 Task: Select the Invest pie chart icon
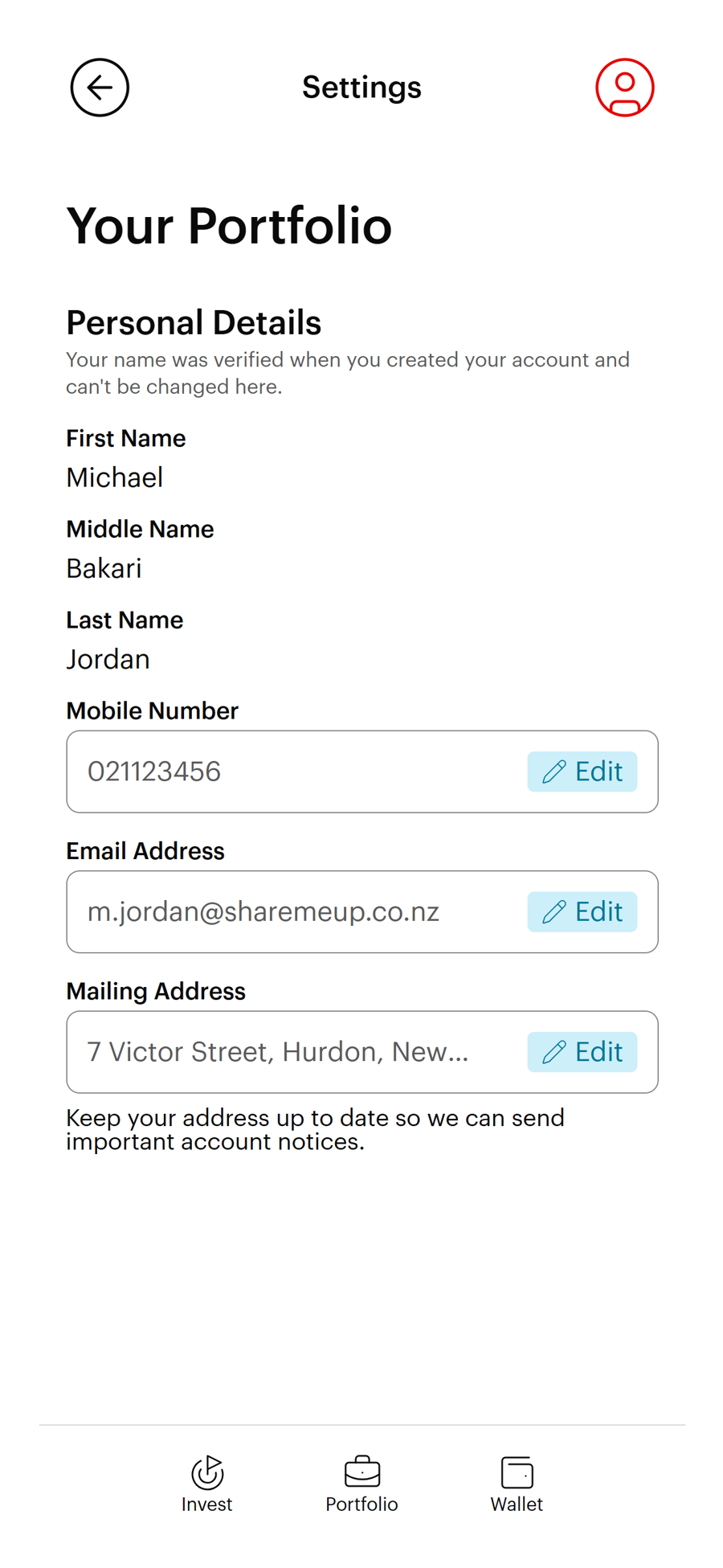point(206,1470)
